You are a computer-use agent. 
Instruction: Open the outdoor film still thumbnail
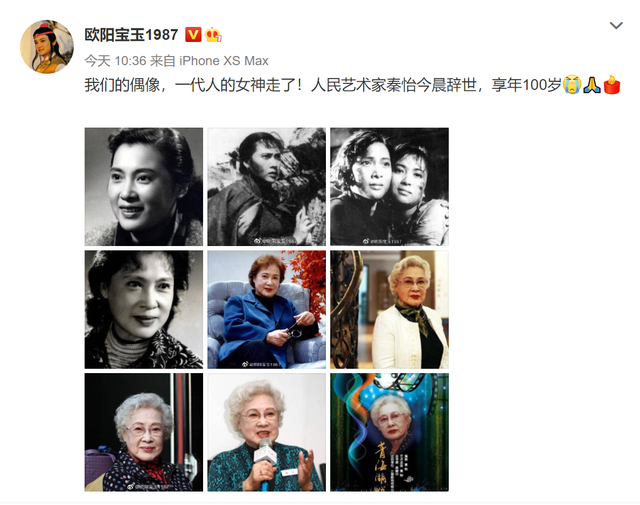[x=267, y=187]
